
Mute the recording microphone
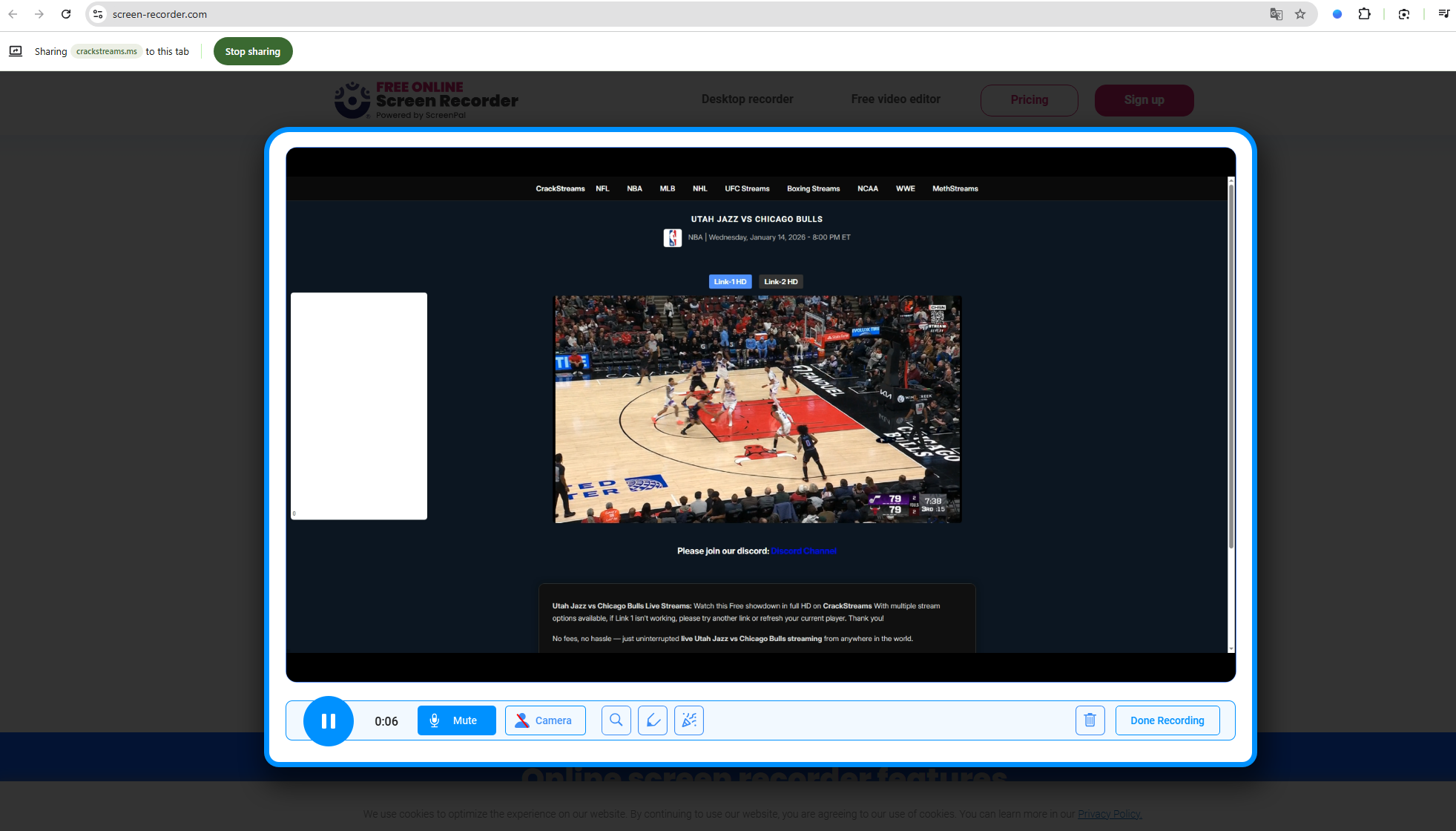tap(456, 720)
